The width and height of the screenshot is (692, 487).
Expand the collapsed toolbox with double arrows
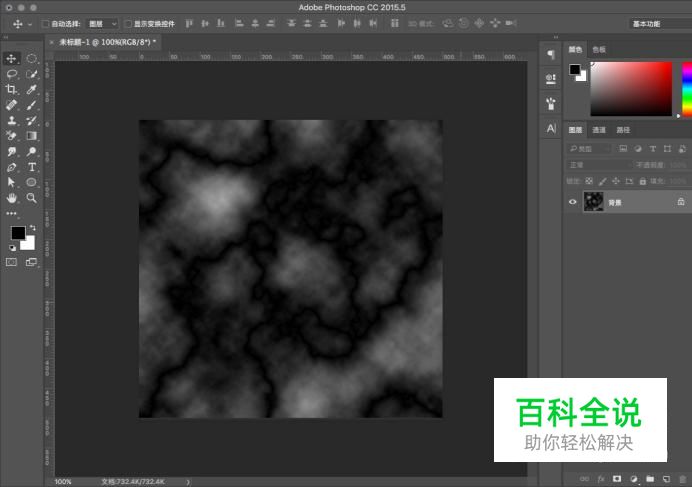click(6, 38)
